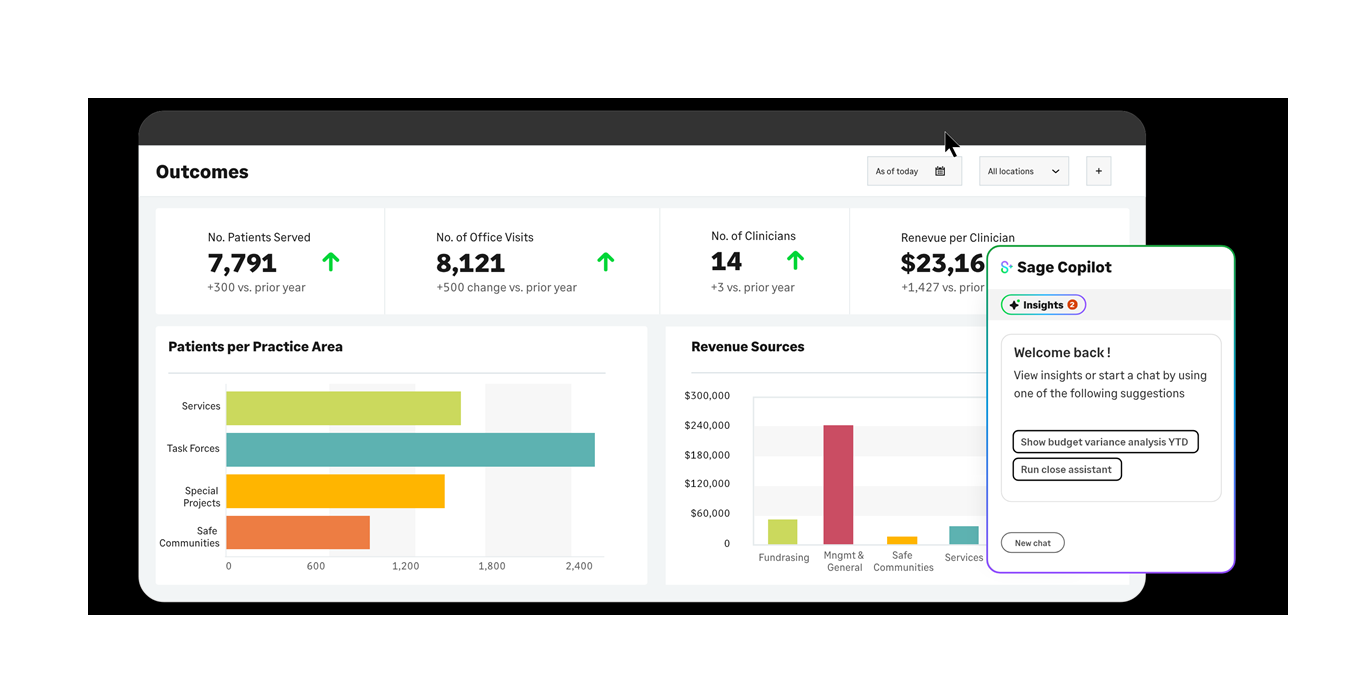Click the green arrow beside 7,791 patients
Image resolution: width=1362 pixels, height=700 pixels.
click(x=330, y=261)
